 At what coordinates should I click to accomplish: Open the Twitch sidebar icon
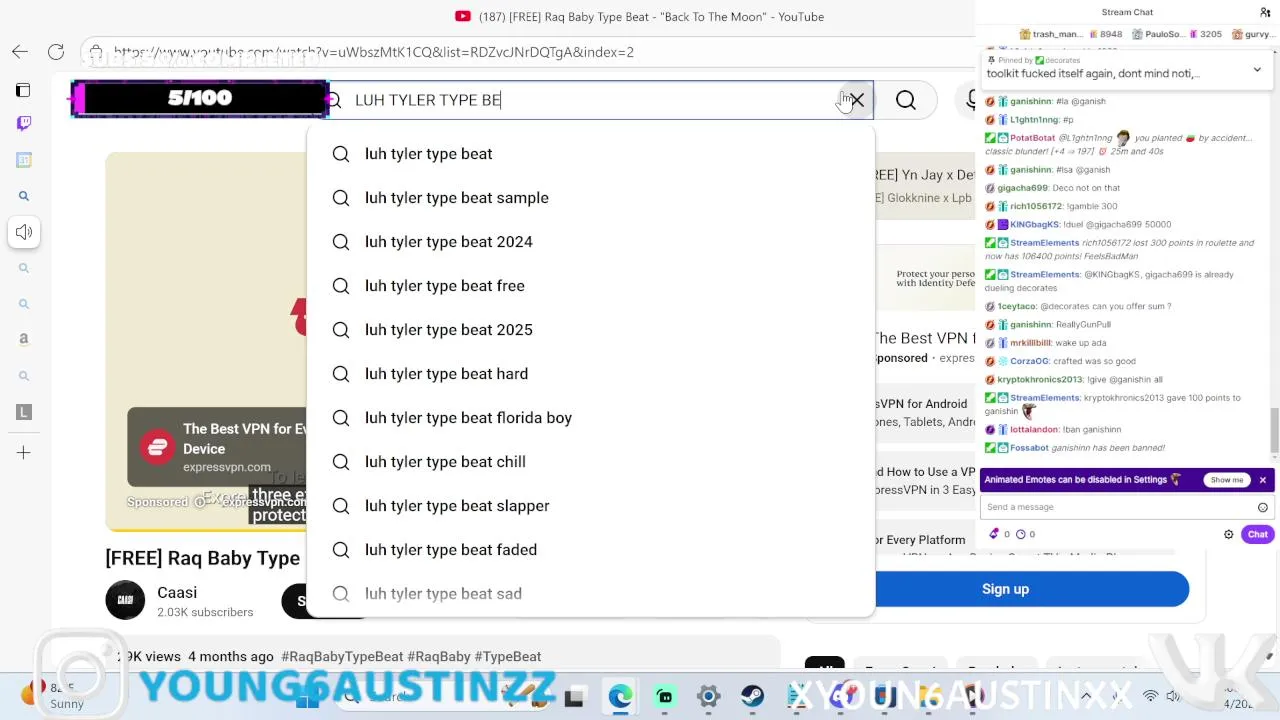point(24,123)
